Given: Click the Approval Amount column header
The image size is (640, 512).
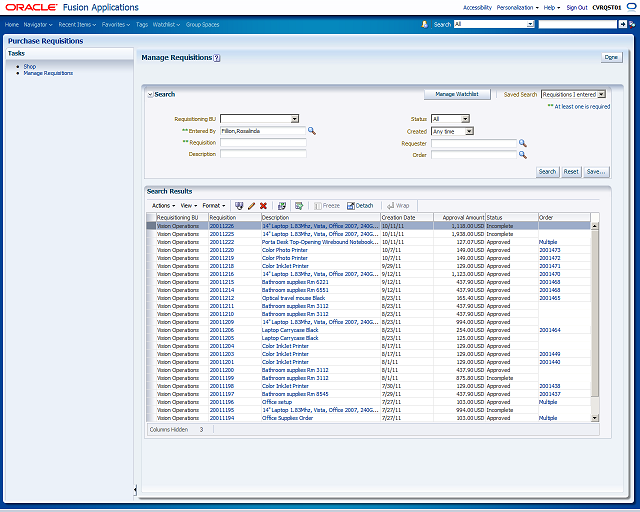Looking at the screenshot, I should point(459,218).
